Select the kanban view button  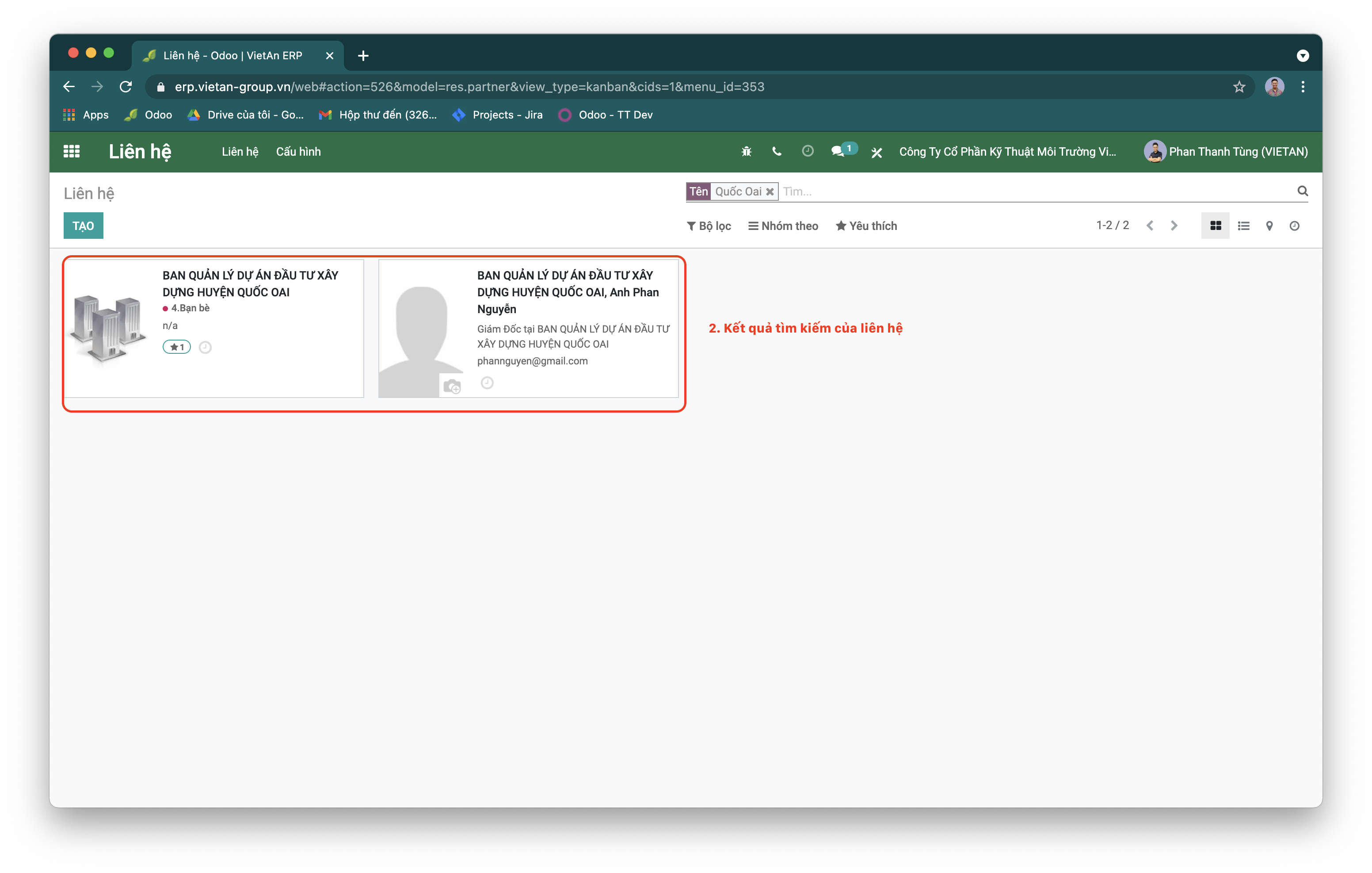(1216, 226)
